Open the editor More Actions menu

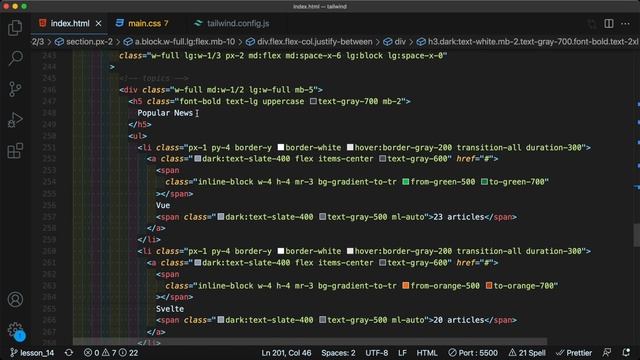(625, 24)
